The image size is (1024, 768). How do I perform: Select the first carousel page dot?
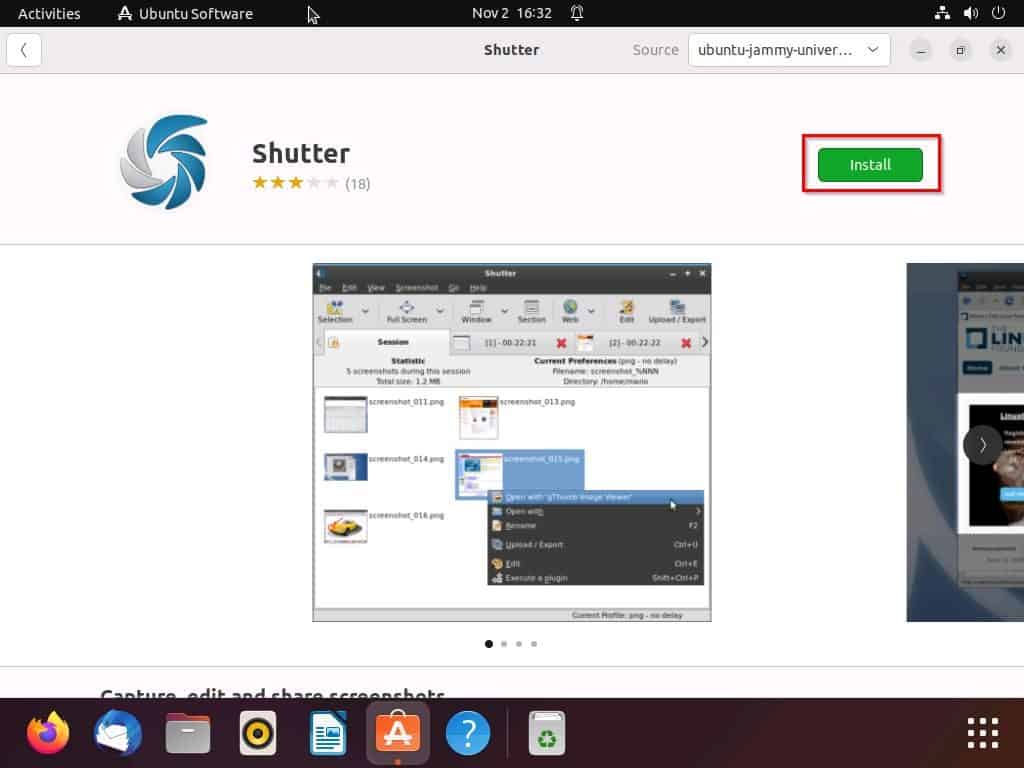pos(488,644)
